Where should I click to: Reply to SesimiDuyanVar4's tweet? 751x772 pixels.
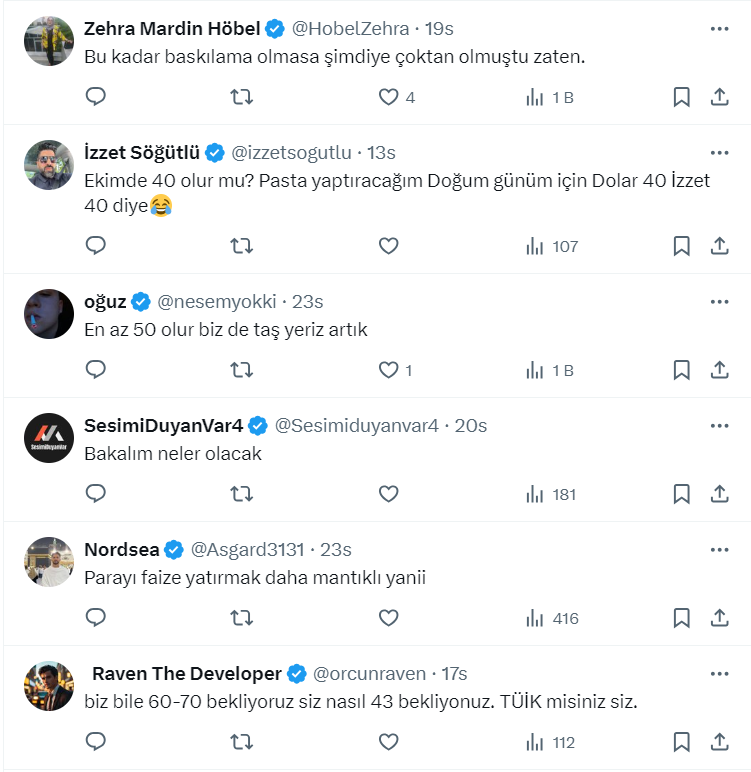pyautogui.click(x=96, y=494)
